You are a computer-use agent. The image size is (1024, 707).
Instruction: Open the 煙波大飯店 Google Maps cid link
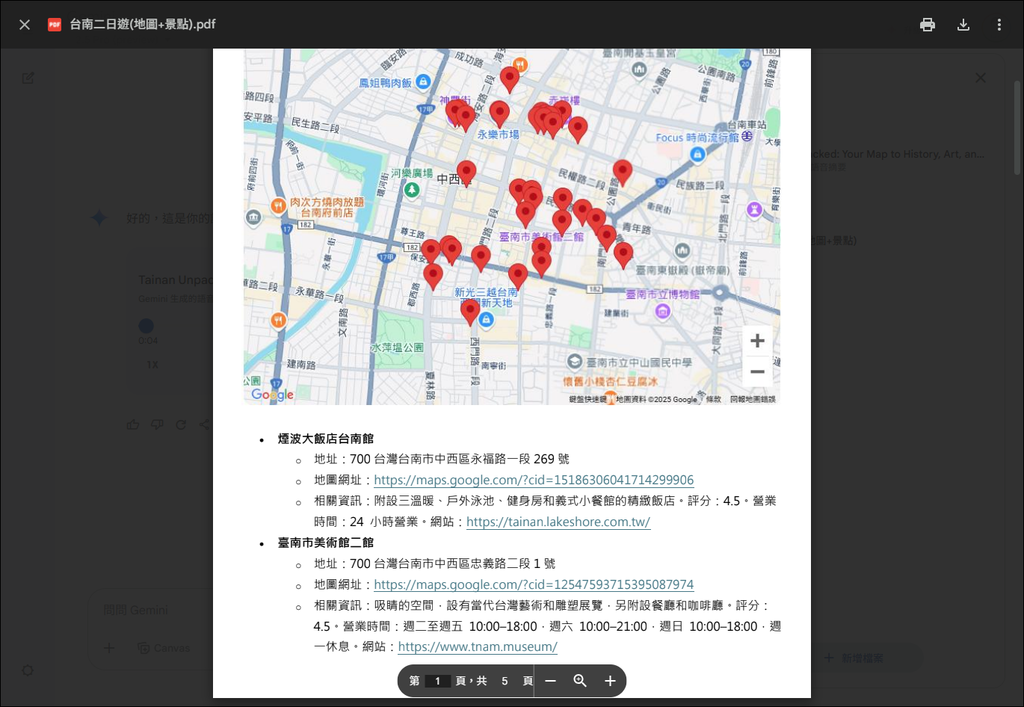coord(534,480)
